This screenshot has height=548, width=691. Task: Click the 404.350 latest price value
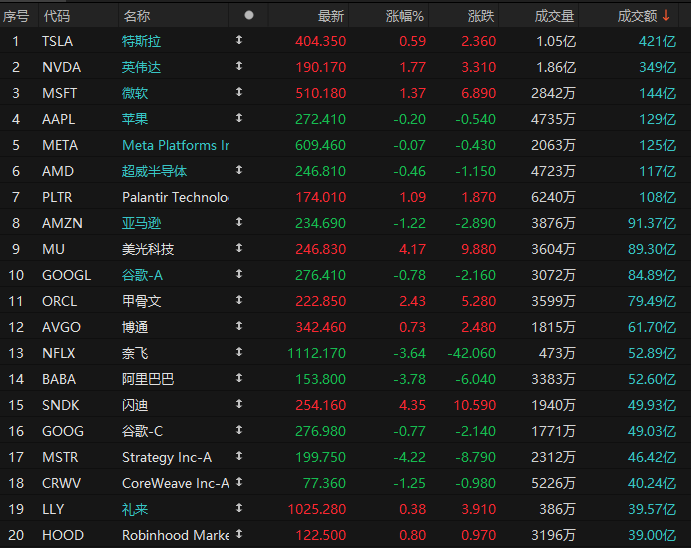click(x=320, y=41)
